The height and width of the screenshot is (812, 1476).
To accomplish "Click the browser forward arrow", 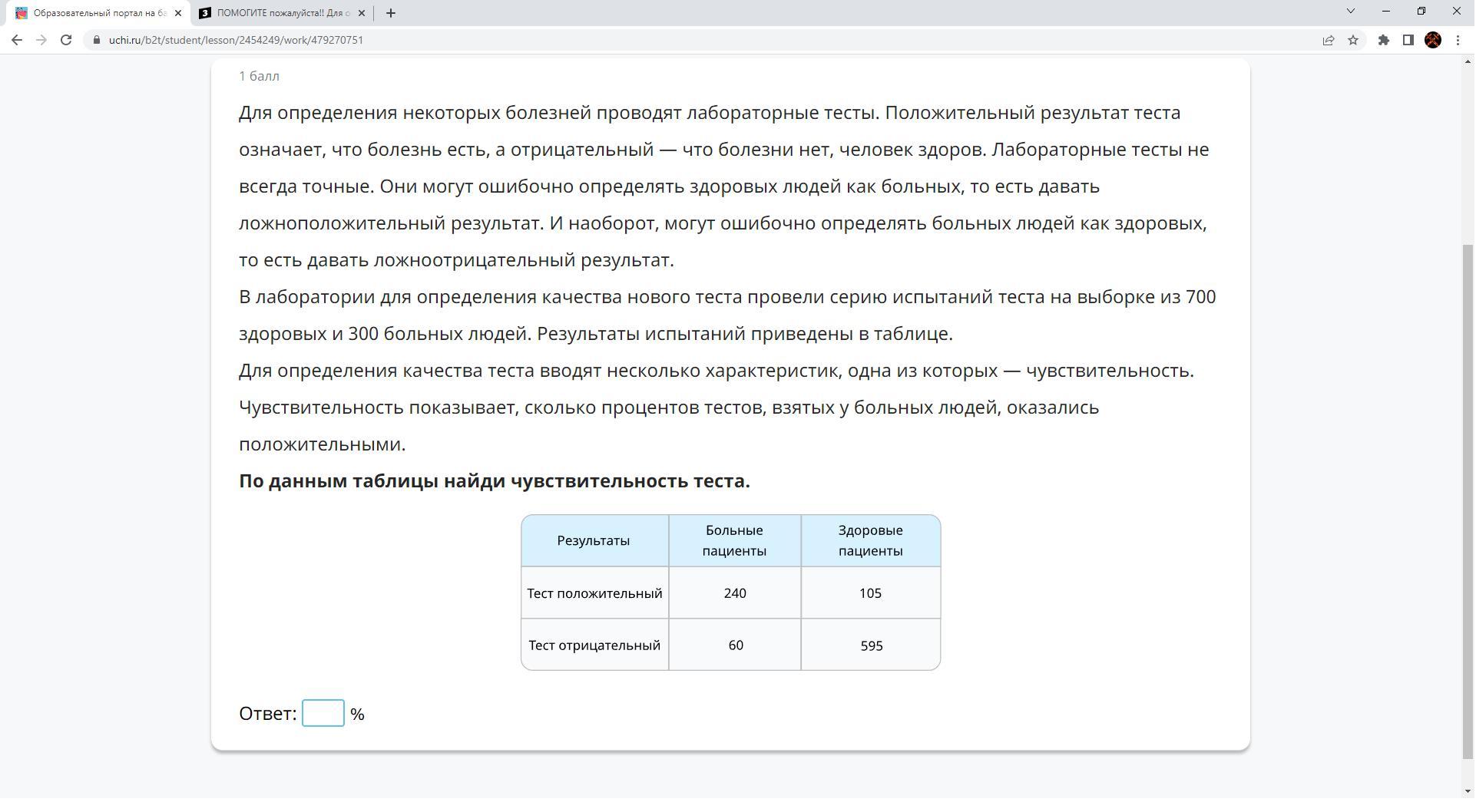I will tap(41, 40).
